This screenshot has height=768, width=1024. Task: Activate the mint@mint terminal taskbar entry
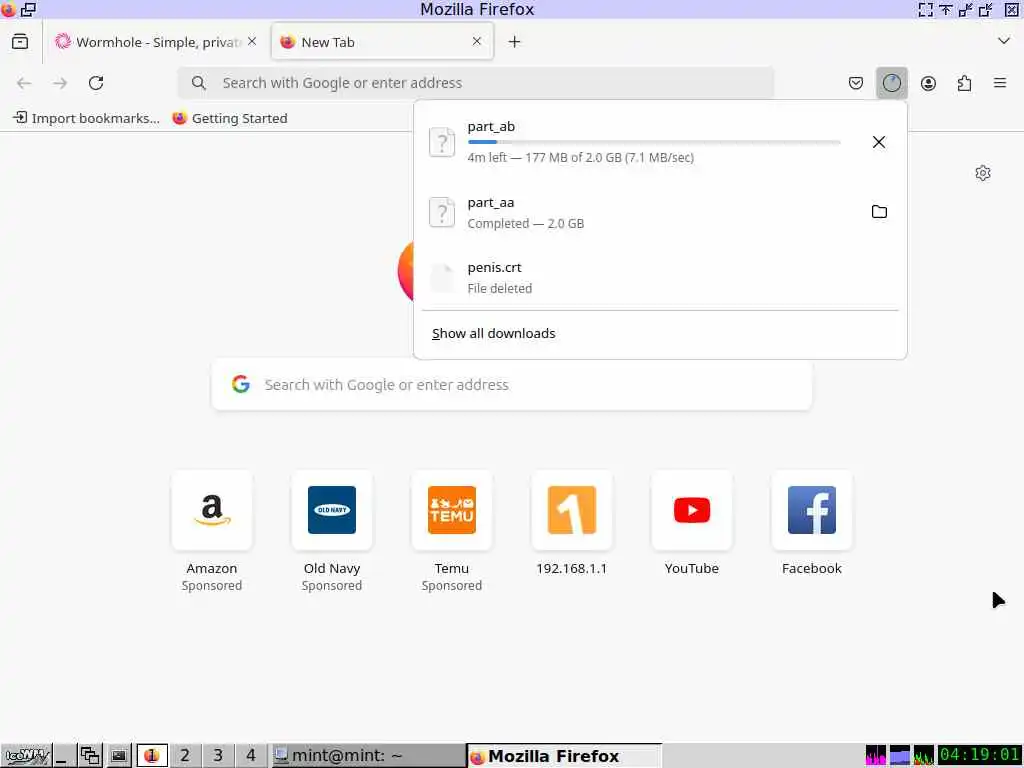point(367,756)
